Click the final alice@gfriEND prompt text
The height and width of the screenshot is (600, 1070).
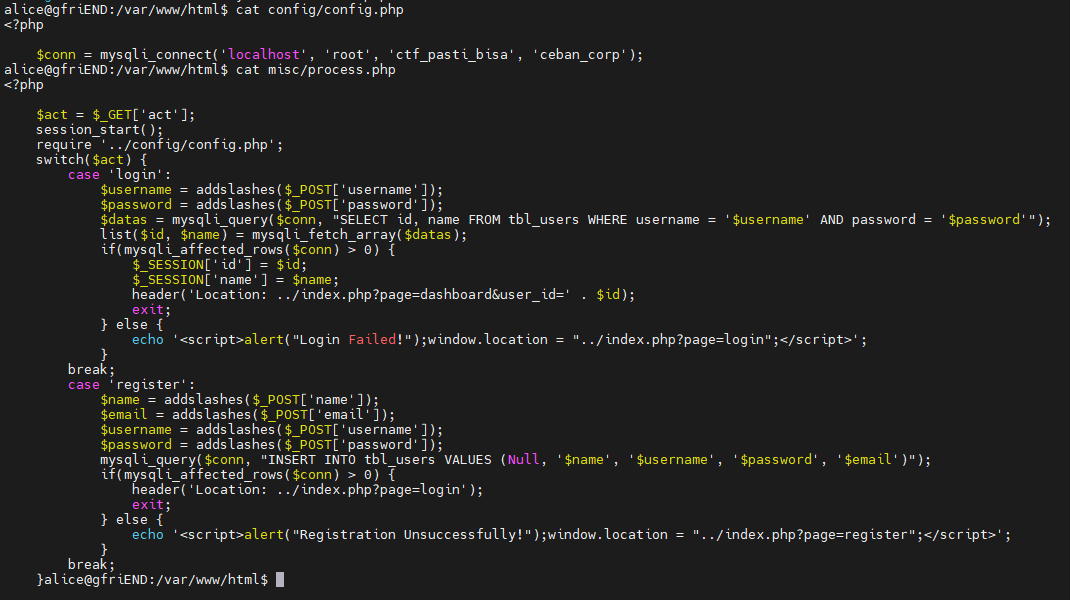coord(156,580)
